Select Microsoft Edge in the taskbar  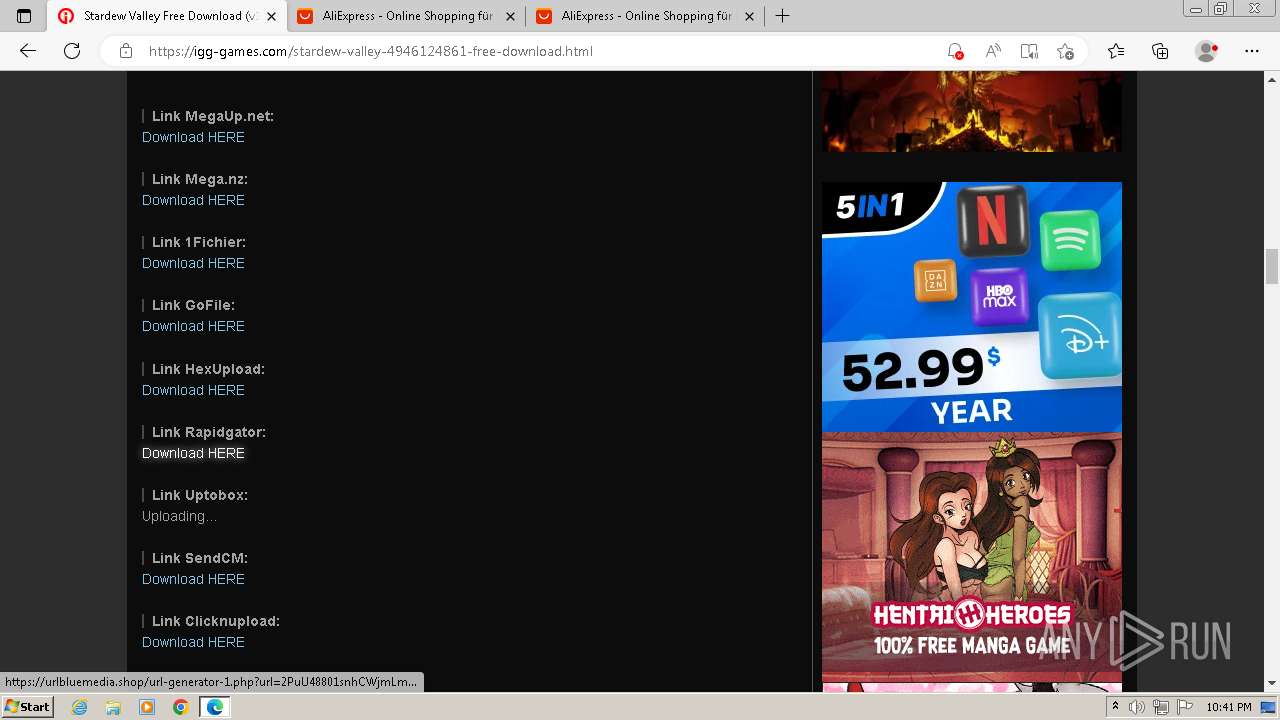214,707
